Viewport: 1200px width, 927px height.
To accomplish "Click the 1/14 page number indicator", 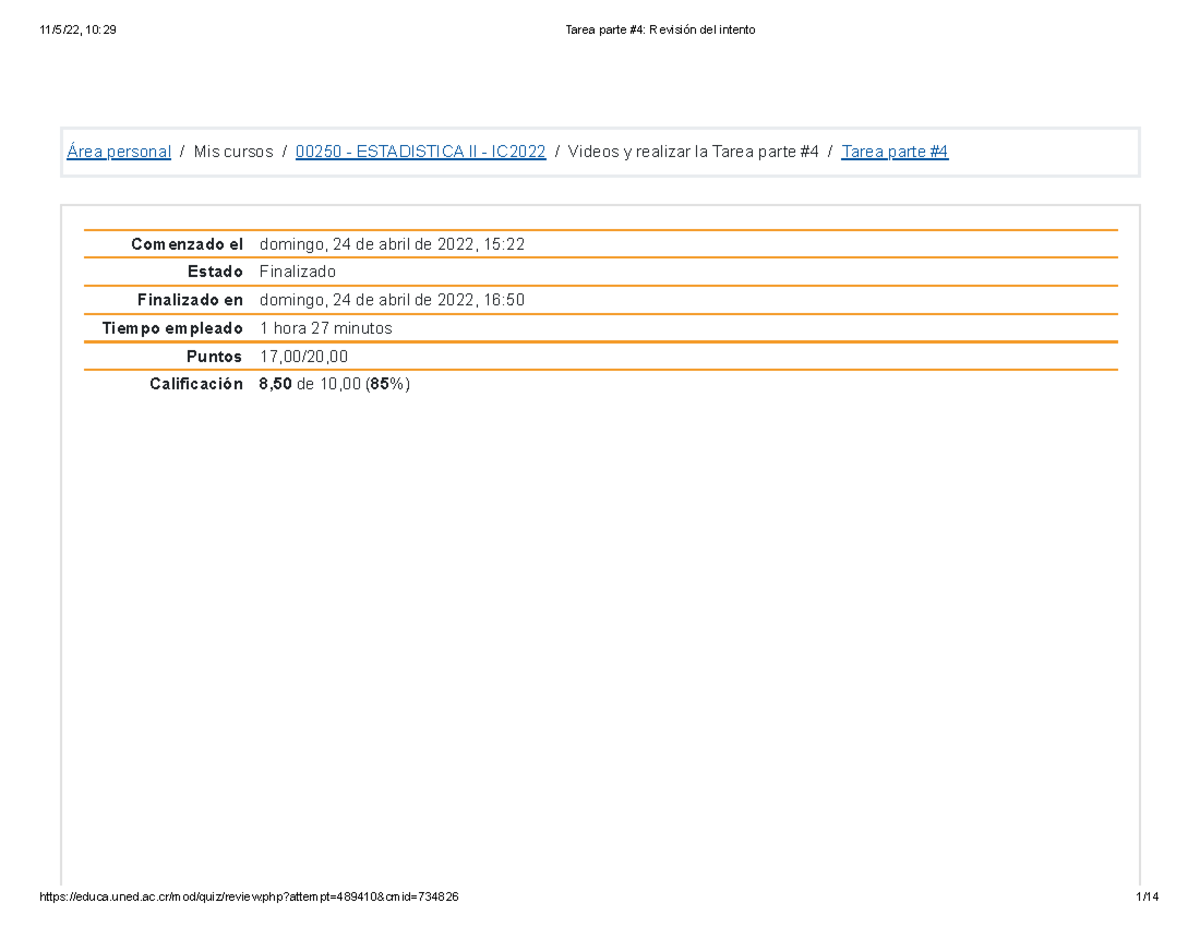I will [1147, 897].
